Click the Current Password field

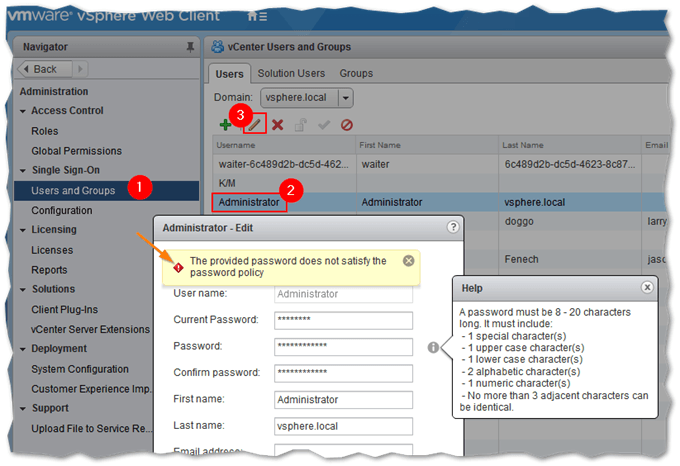(343, 320)
